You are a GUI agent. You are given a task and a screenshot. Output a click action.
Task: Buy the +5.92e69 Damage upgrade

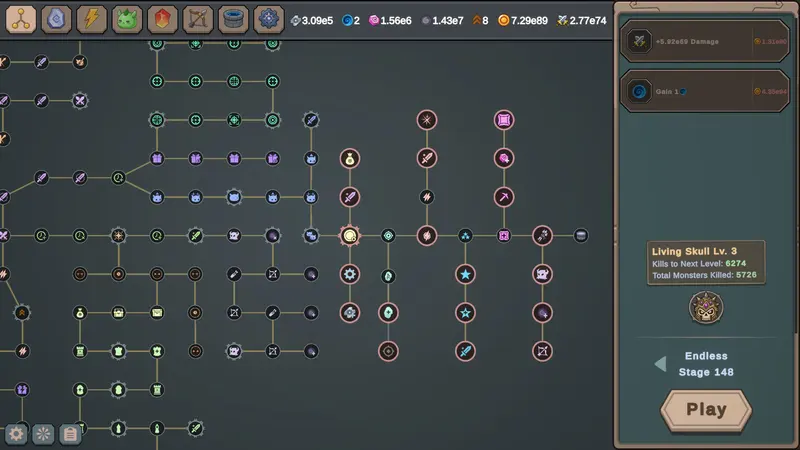coord(705,41)
